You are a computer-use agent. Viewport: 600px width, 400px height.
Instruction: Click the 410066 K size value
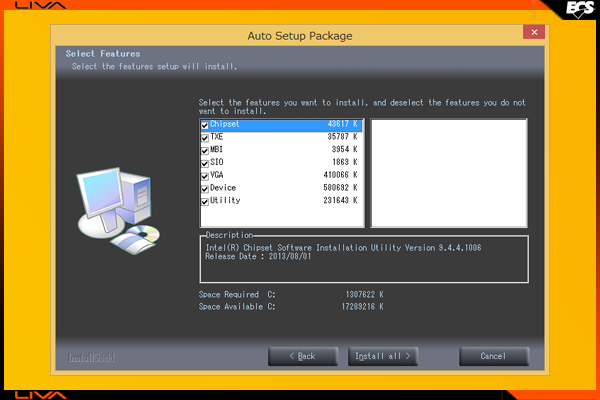pos(341,175)
